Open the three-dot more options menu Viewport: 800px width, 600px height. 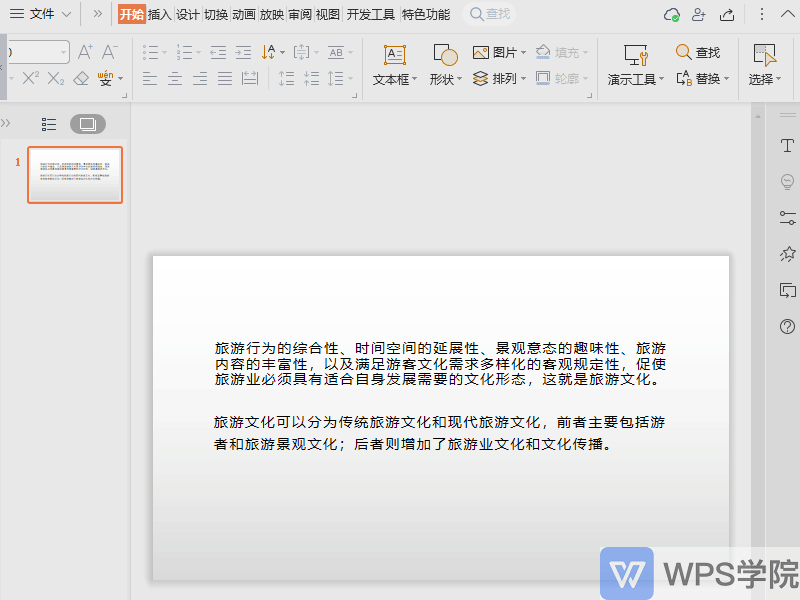[761, 14]
